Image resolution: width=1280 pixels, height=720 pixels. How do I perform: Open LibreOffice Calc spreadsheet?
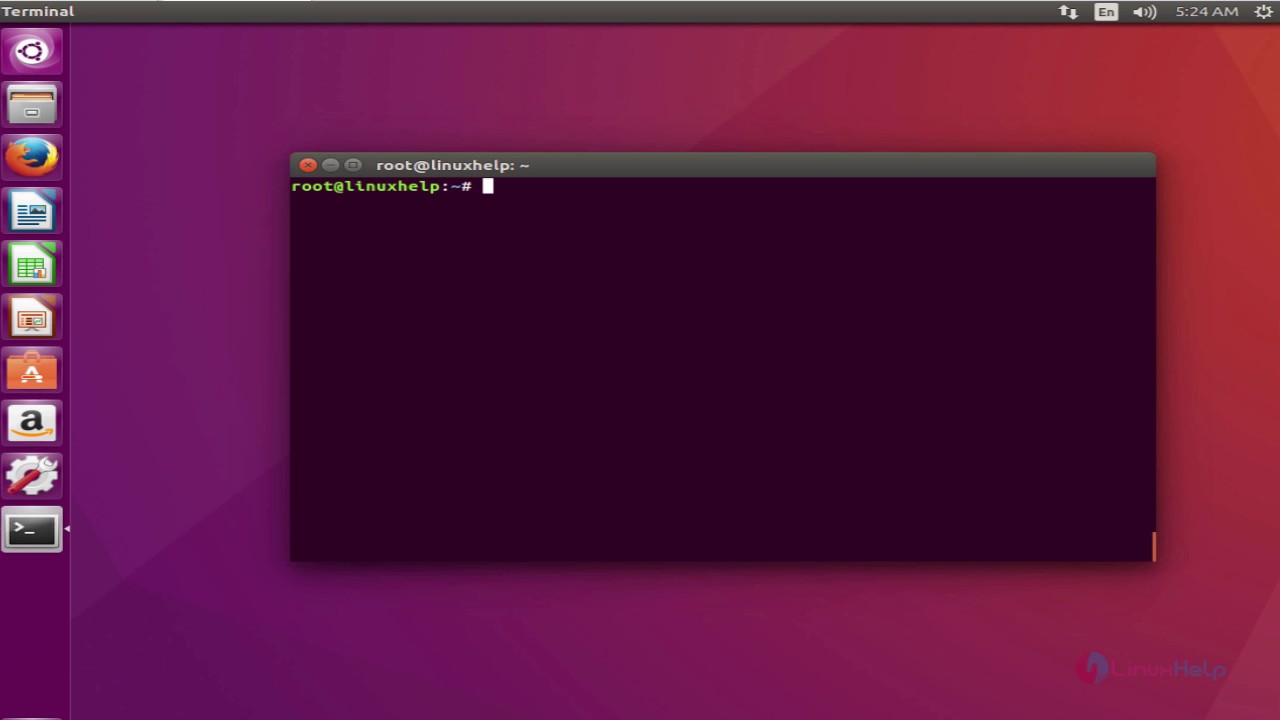pos(32,264)
